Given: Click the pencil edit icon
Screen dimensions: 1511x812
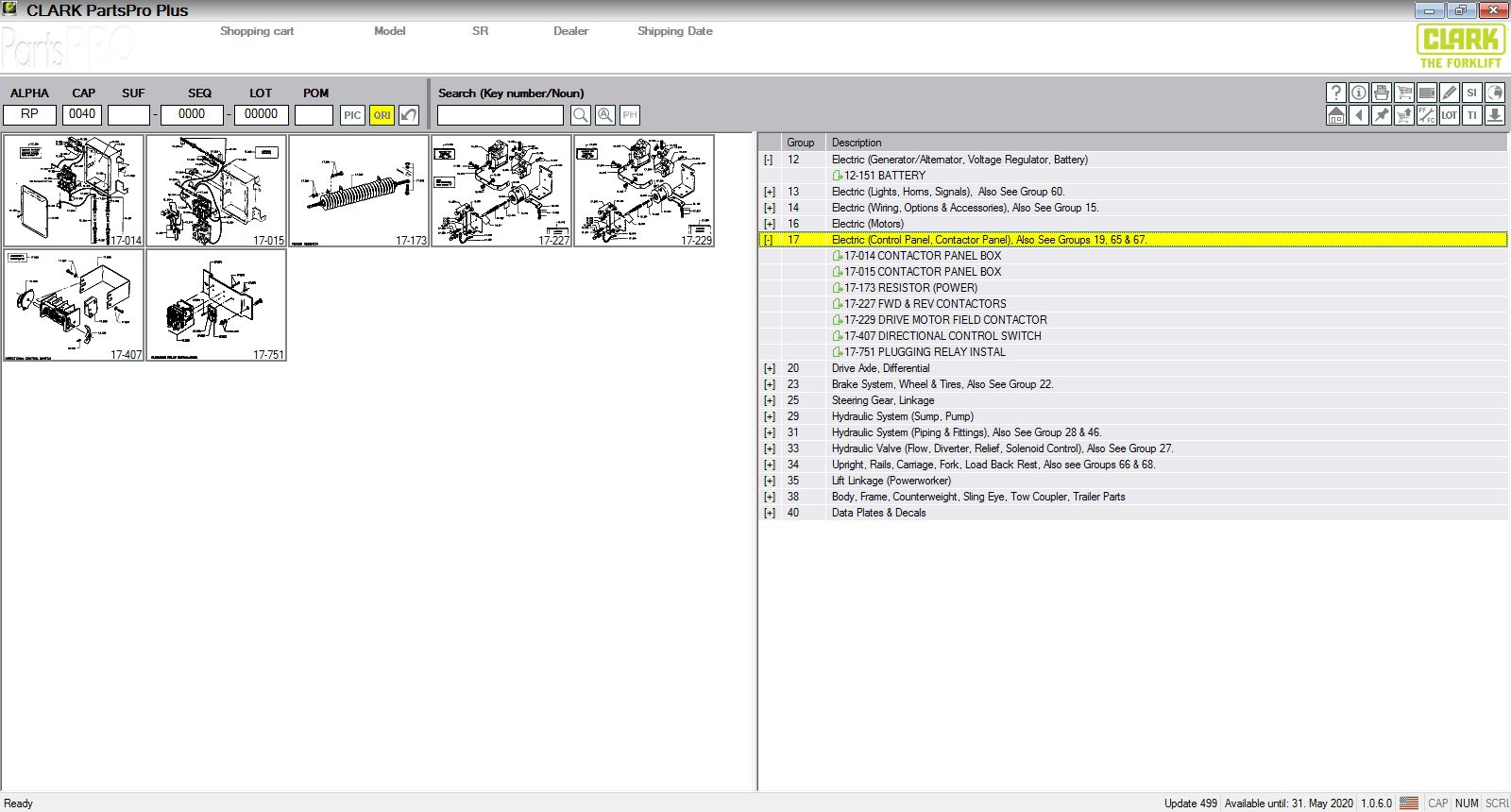Looking at the screenshot, I should 1450,93.
